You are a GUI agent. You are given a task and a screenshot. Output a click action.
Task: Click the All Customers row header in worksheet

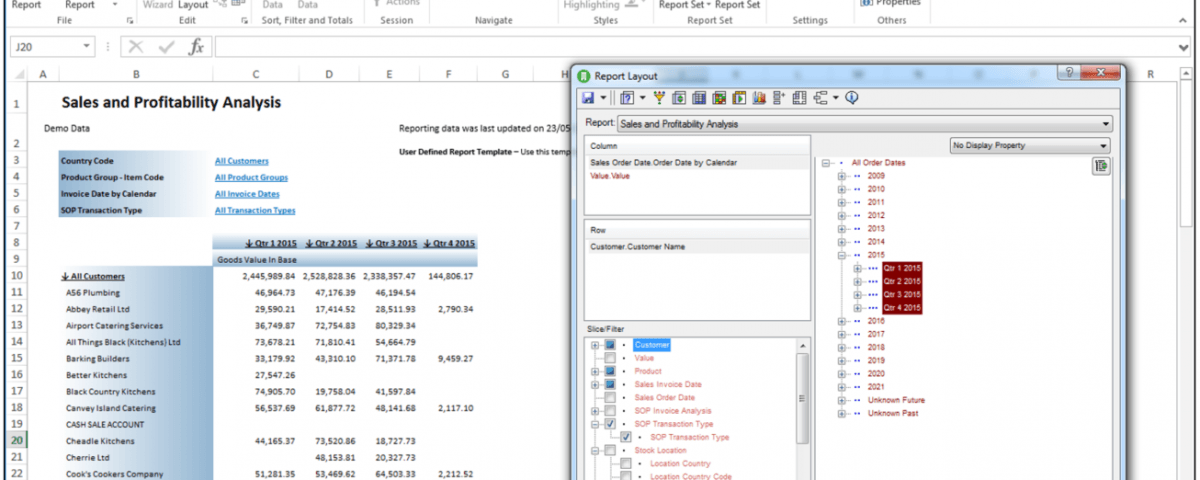click(93, 277)
